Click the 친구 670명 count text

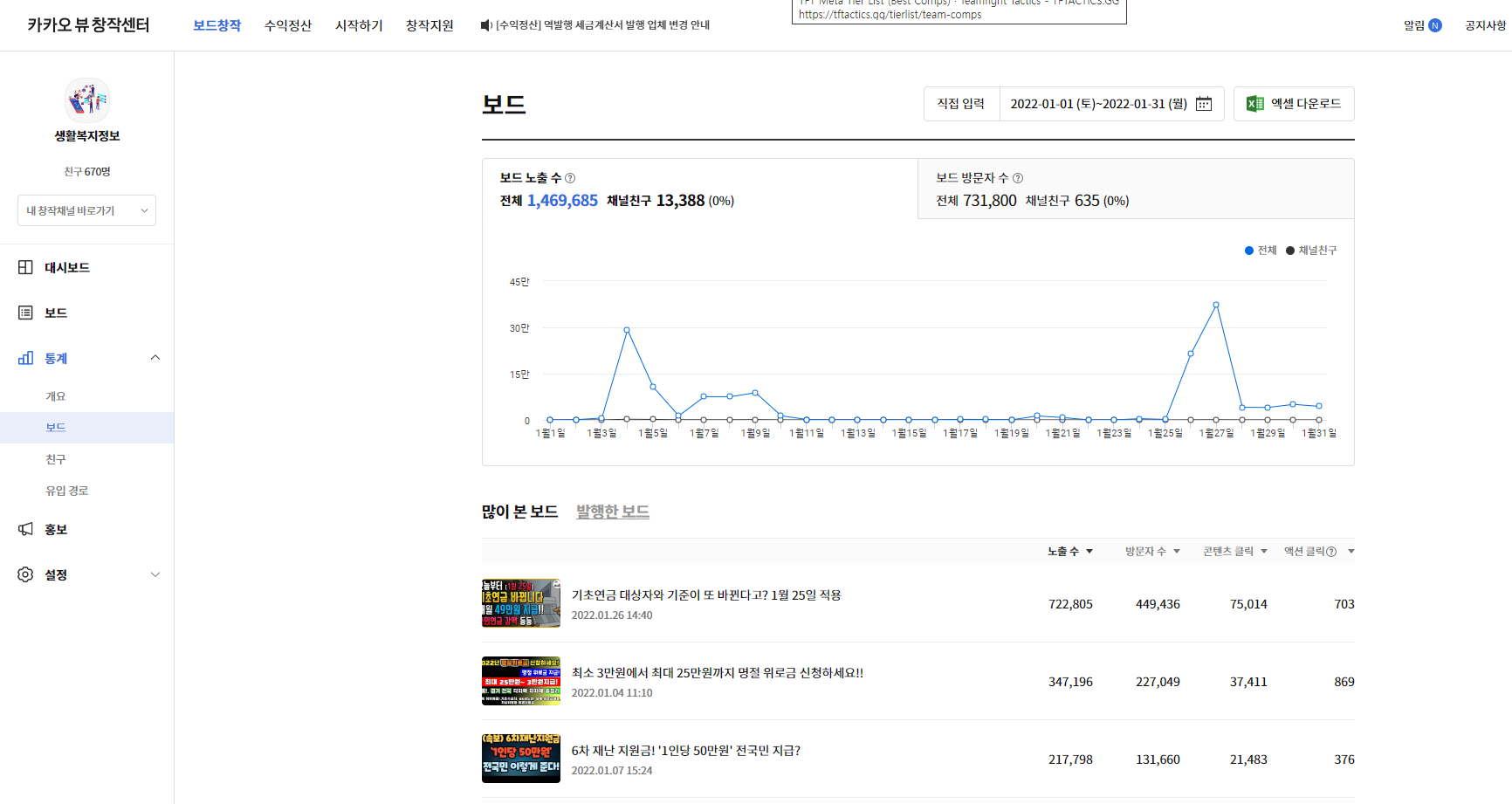[x=87, y=172]
